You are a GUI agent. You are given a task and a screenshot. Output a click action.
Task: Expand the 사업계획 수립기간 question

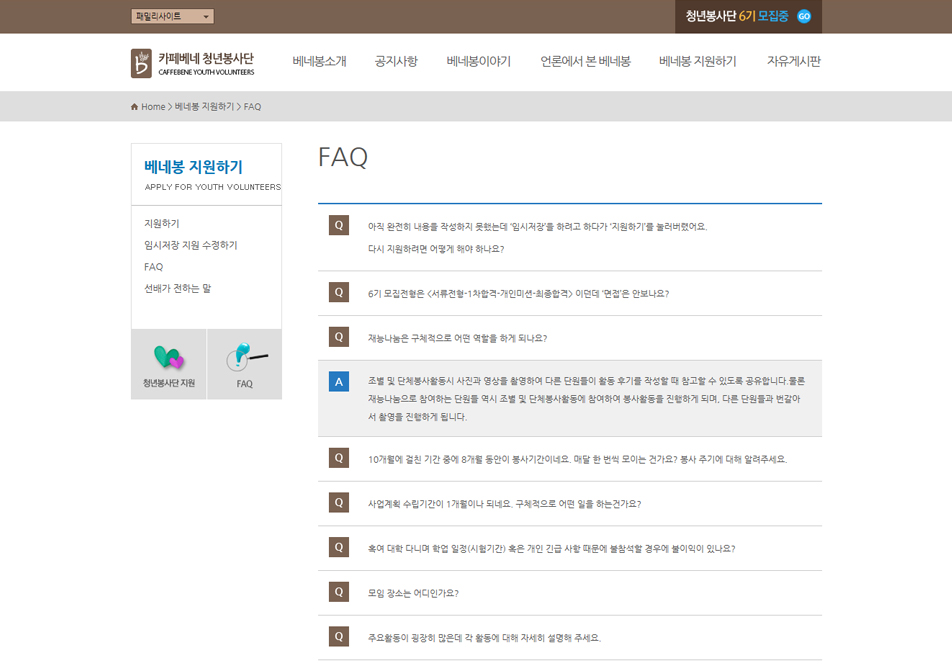(504, 504)
